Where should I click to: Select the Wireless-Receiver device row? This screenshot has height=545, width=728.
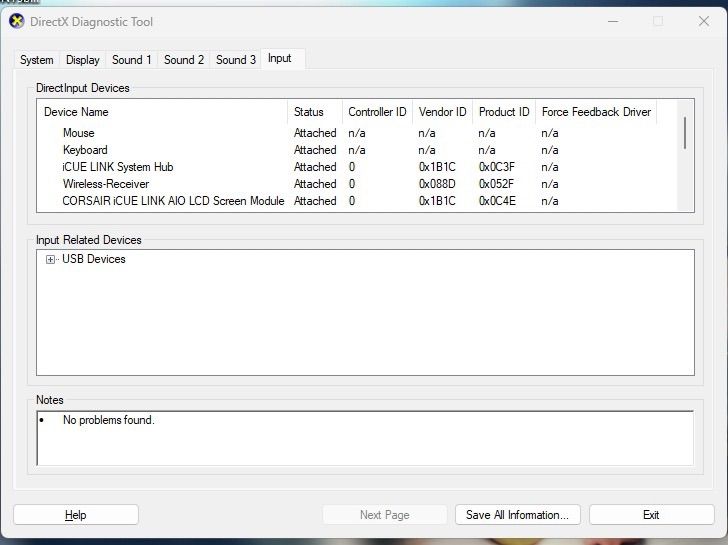(106, 184)
